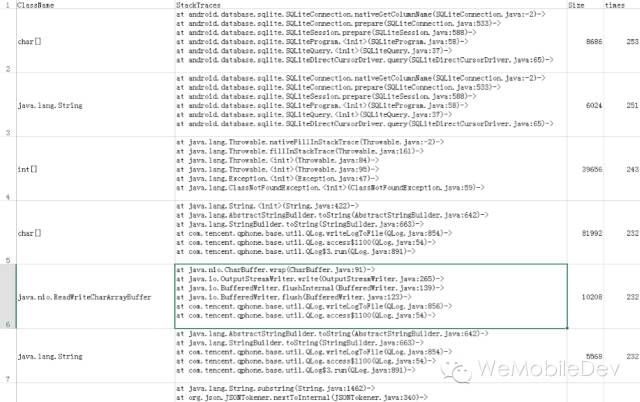Select the stack trace cell with JSONTokener.nextToInternal
The width and height of the screenshot is (640, 402).
tap(371, 393)
